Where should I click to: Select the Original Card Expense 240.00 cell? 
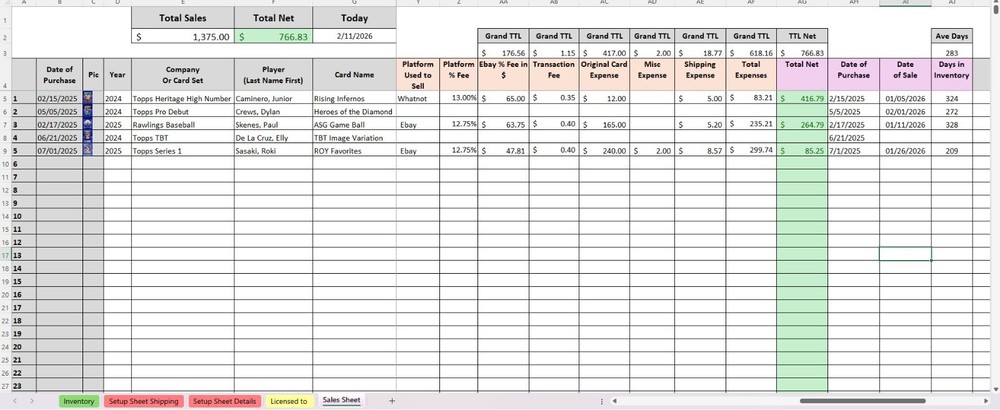[605, 150]
